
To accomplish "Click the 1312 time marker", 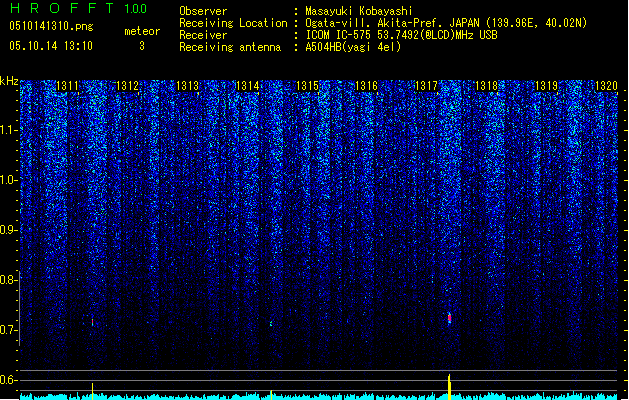I will (127, 85).
